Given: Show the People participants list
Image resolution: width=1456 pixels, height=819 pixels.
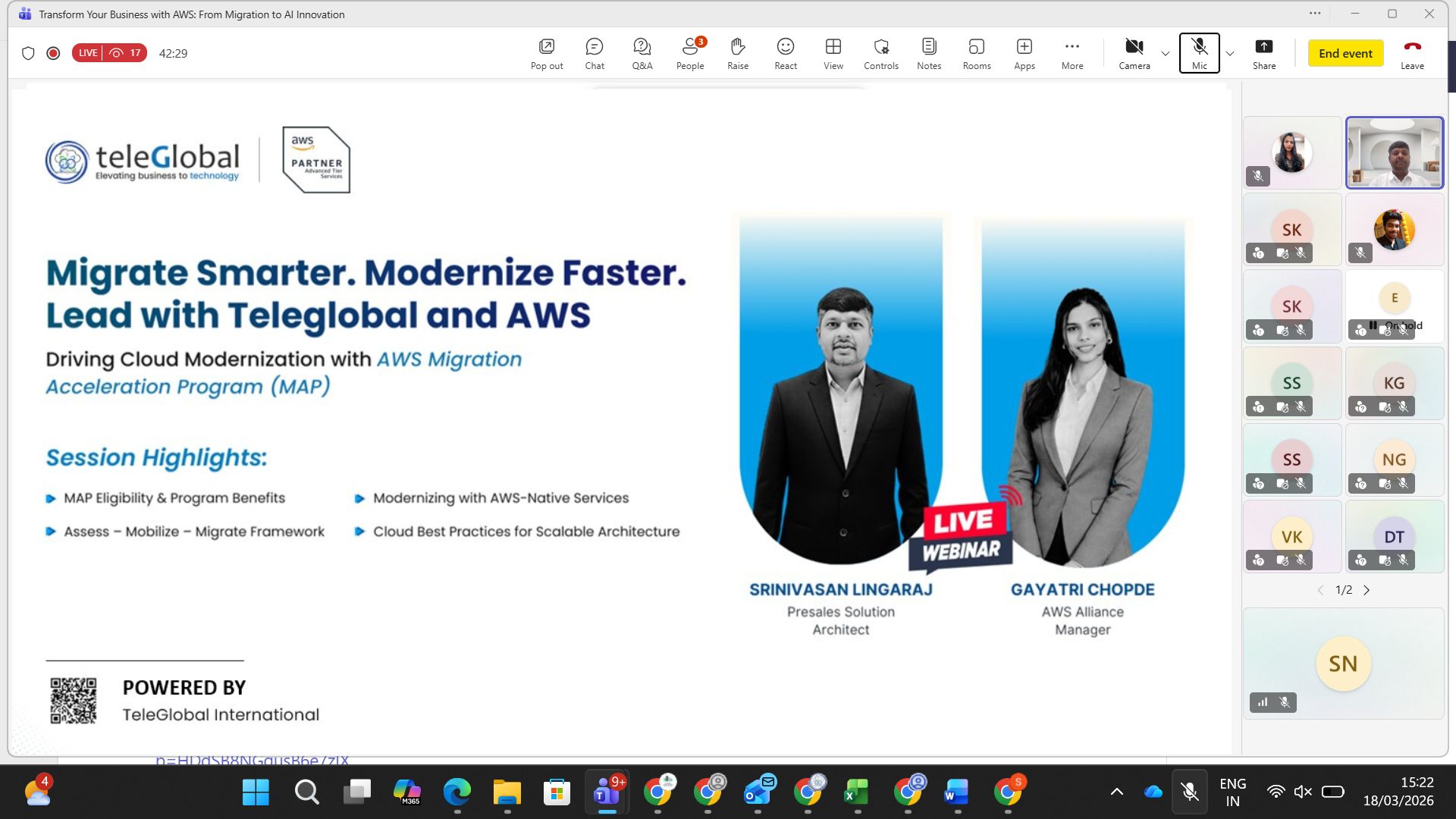Looking at the screenshot, I should point(689,53).
